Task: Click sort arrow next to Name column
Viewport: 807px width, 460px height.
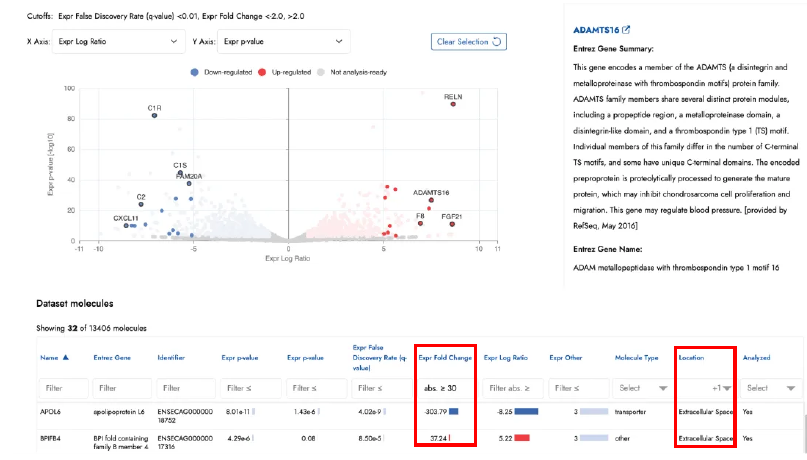Action: tap(66, 357)
